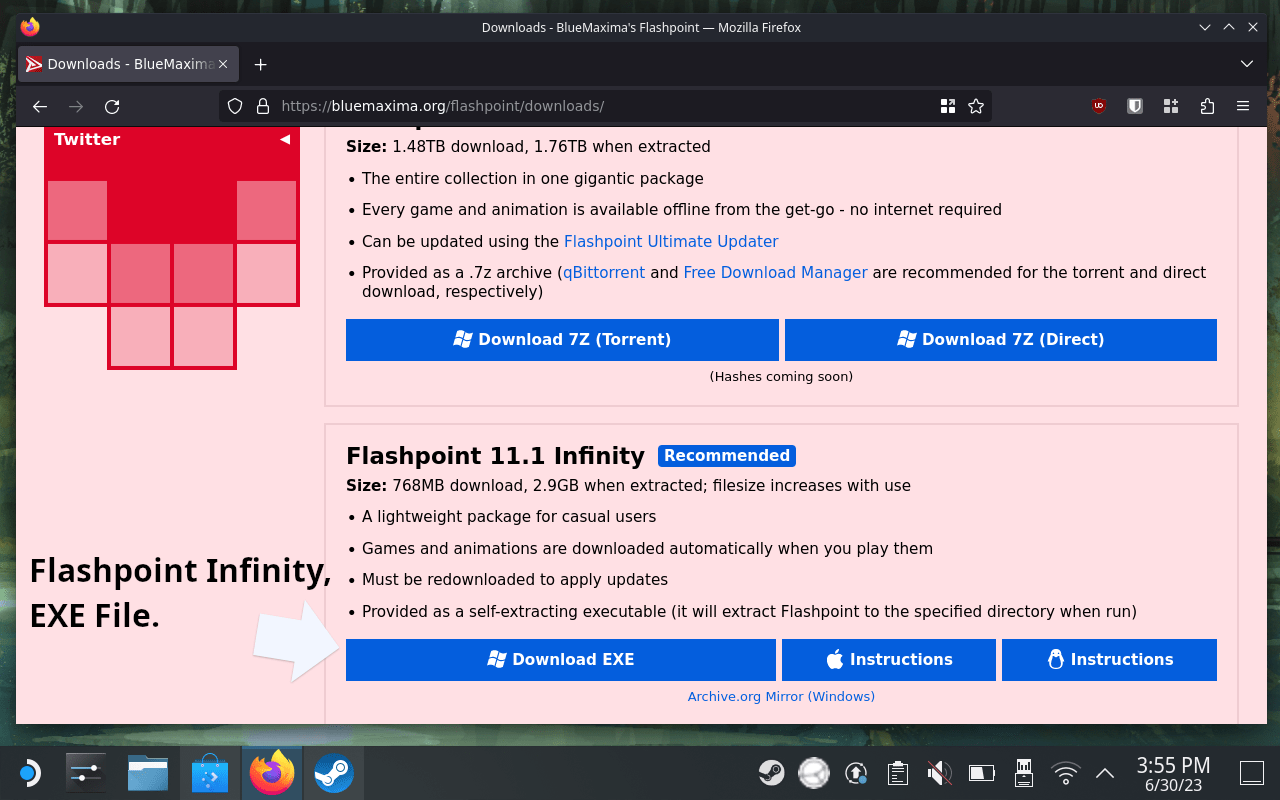Toggle tracking protection shield in address bar
The image size is (1280, 800).
tap(234, 105)
